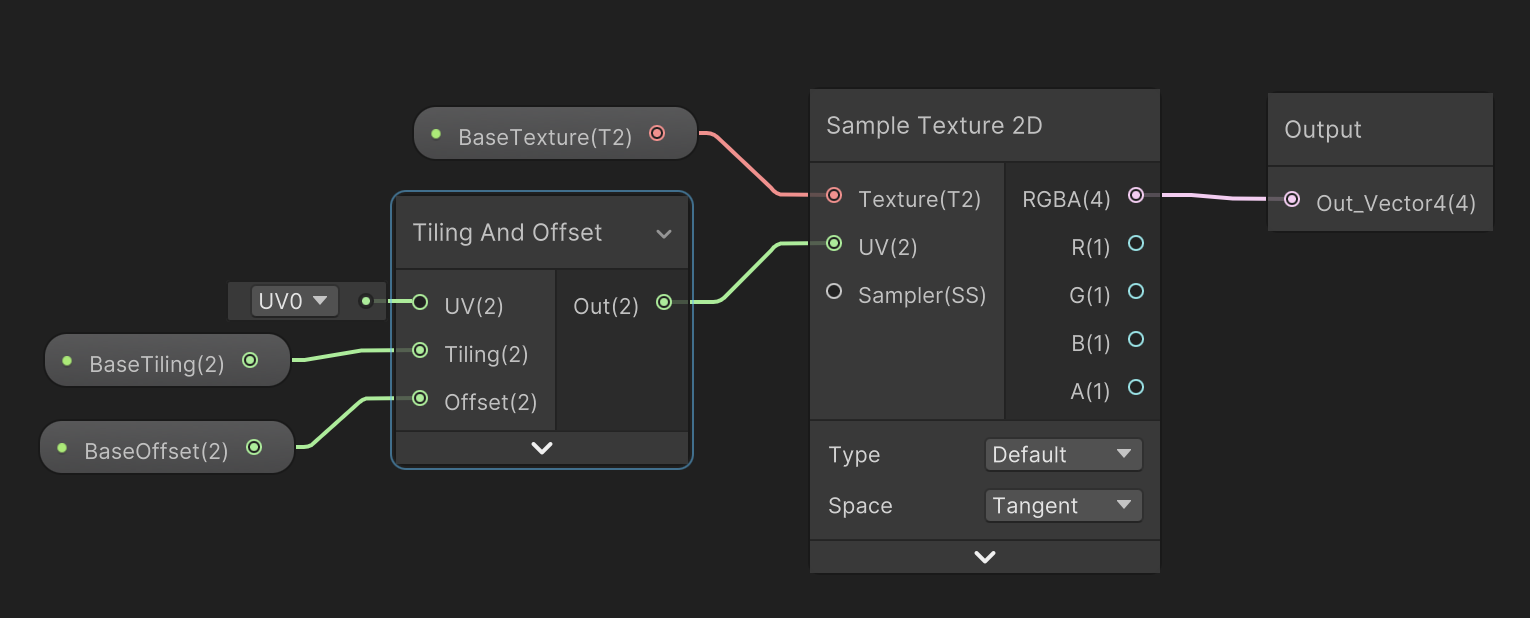Click the BaseTexture(T2) property output port
Viewport: 1530px width, 618px height.
657,133
